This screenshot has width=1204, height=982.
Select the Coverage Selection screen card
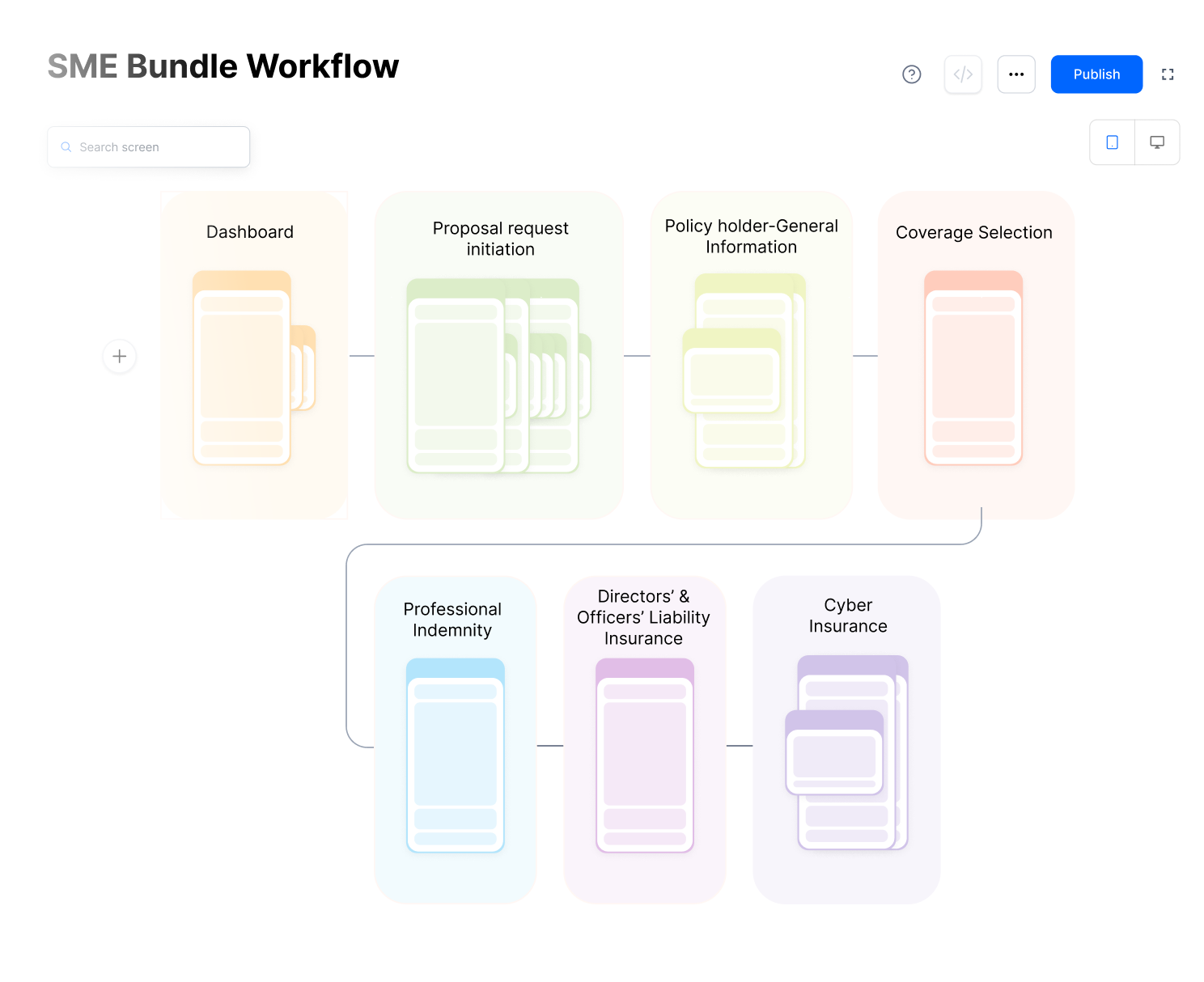click(975, 368)
